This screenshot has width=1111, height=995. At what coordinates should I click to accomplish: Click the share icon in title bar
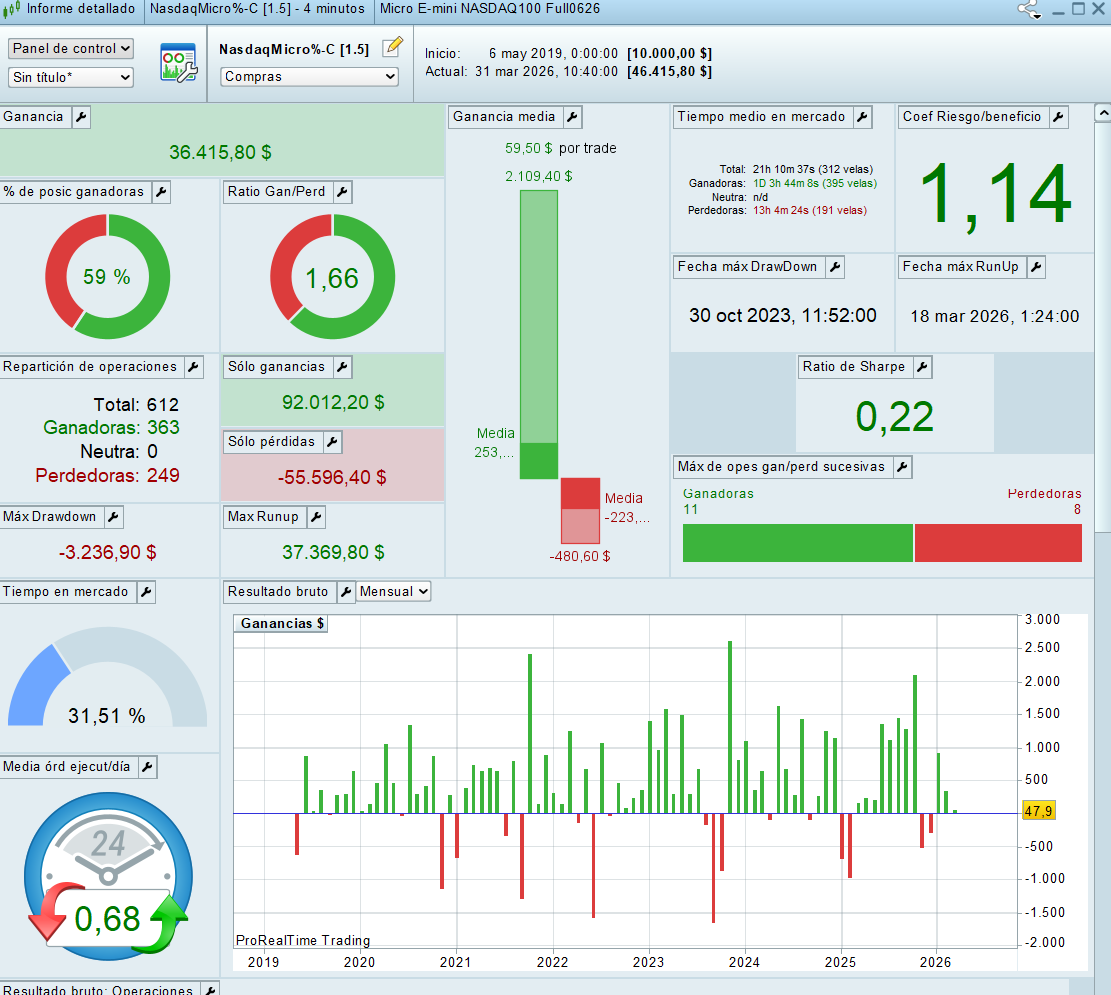[x=1028, y=9]
